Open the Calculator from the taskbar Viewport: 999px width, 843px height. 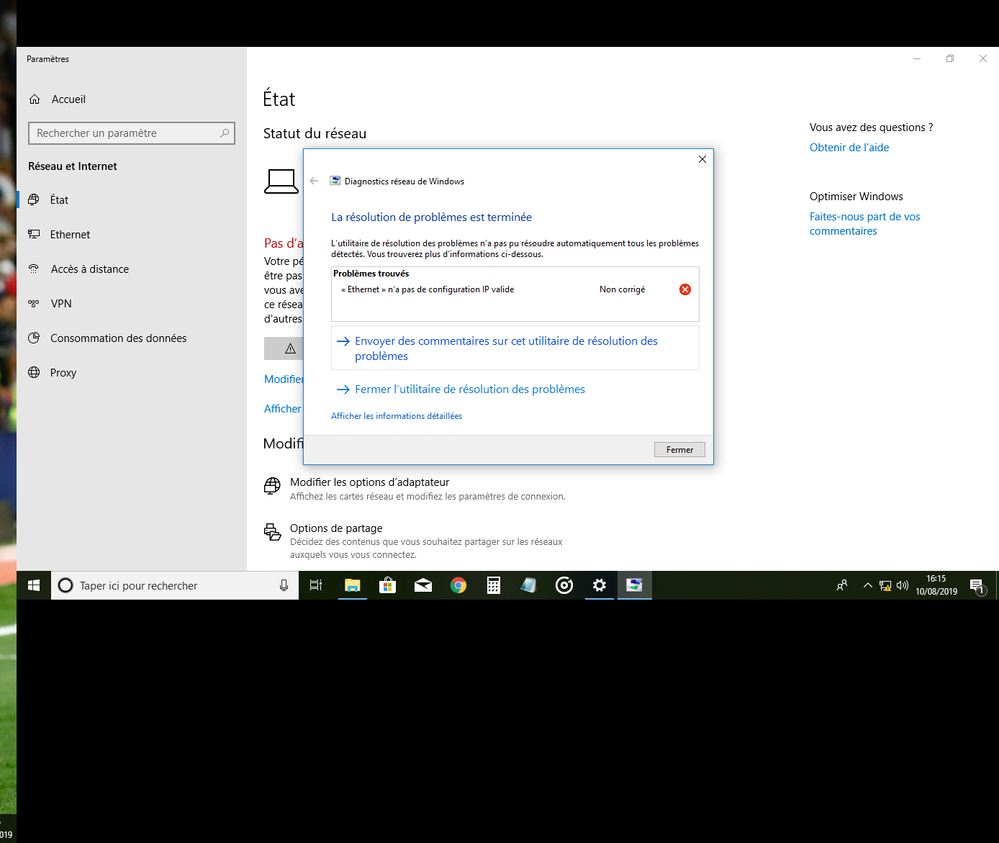coord(493,586)
